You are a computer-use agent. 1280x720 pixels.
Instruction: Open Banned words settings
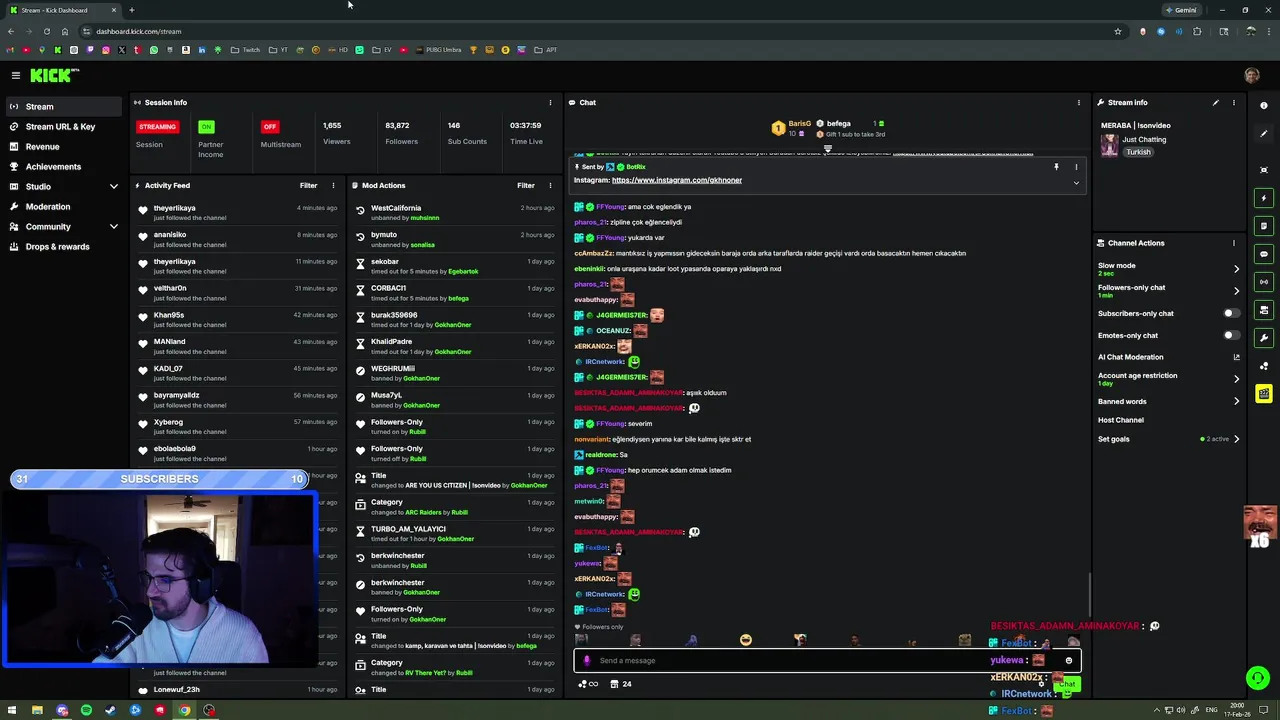point(1168,401)
